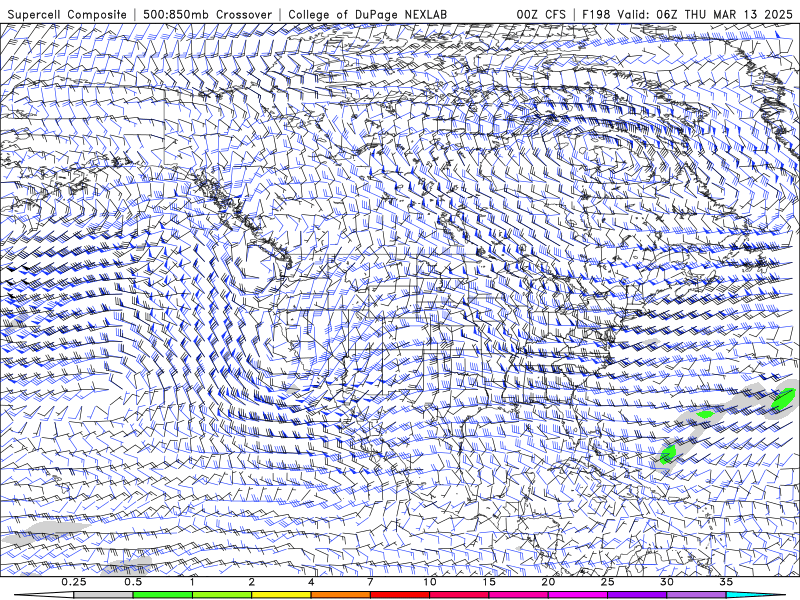Select the lavender 30–35 color bar segment
The height and width of the screenshot is (600, 800).
(696, 595)
